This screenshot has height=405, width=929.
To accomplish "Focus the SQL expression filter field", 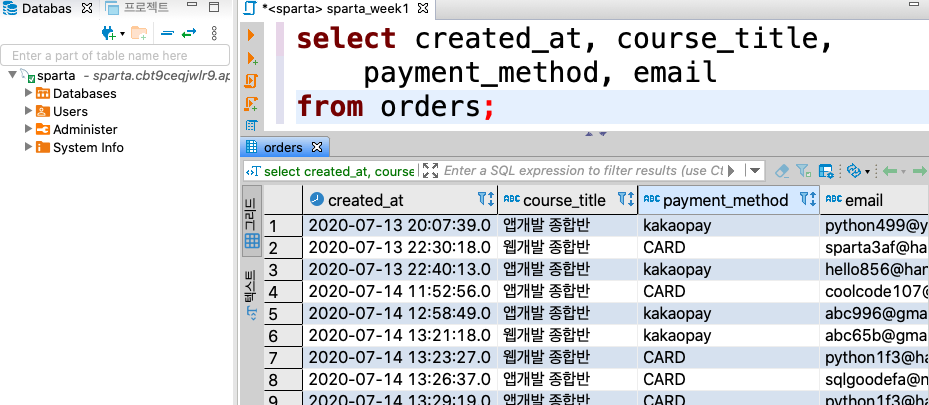I will coord(583,171).
